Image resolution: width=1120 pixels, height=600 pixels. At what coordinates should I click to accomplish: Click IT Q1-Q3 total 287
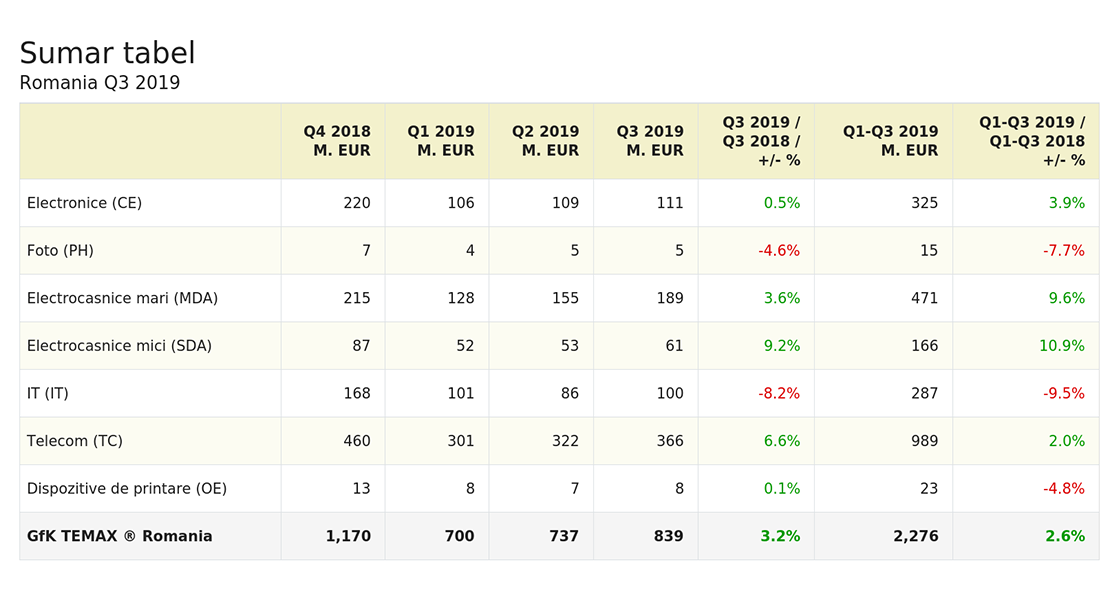(924, 394)
